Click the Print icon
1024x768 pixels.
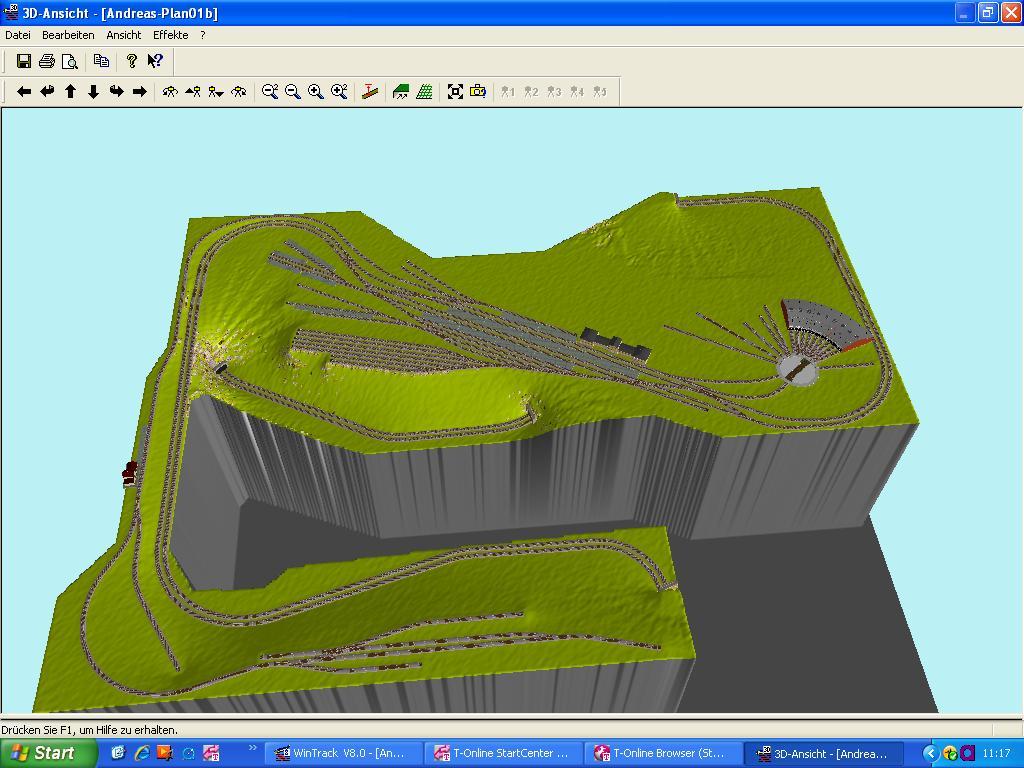pyautogui.click(x=46, y=61)
